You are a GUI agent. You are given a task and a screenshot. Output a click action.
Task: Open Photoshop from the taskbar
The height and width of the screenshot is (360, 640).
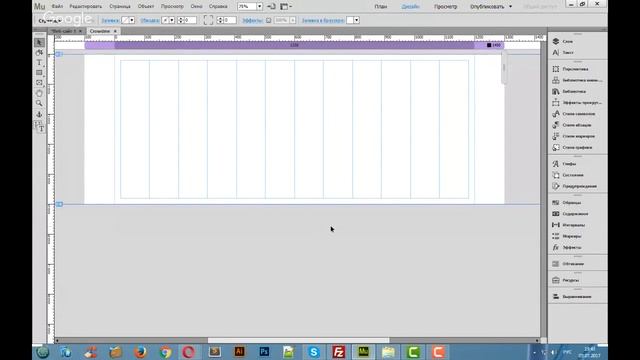tap(264, 351)
